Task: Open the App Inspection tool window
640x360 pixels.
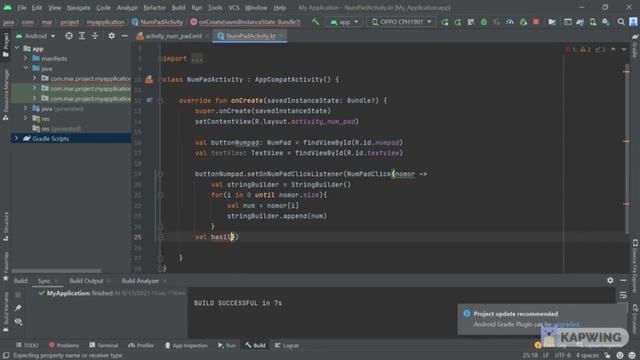Action: (x=186, y=345)
